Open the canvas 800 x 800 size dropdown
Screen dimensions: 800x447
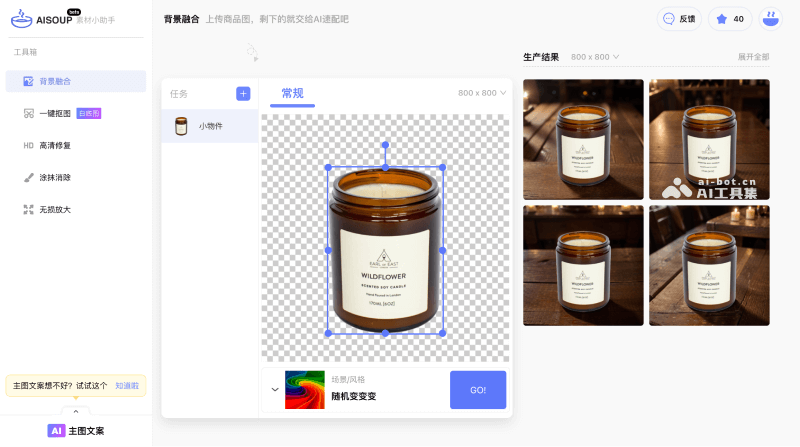[x=482, y=93]
